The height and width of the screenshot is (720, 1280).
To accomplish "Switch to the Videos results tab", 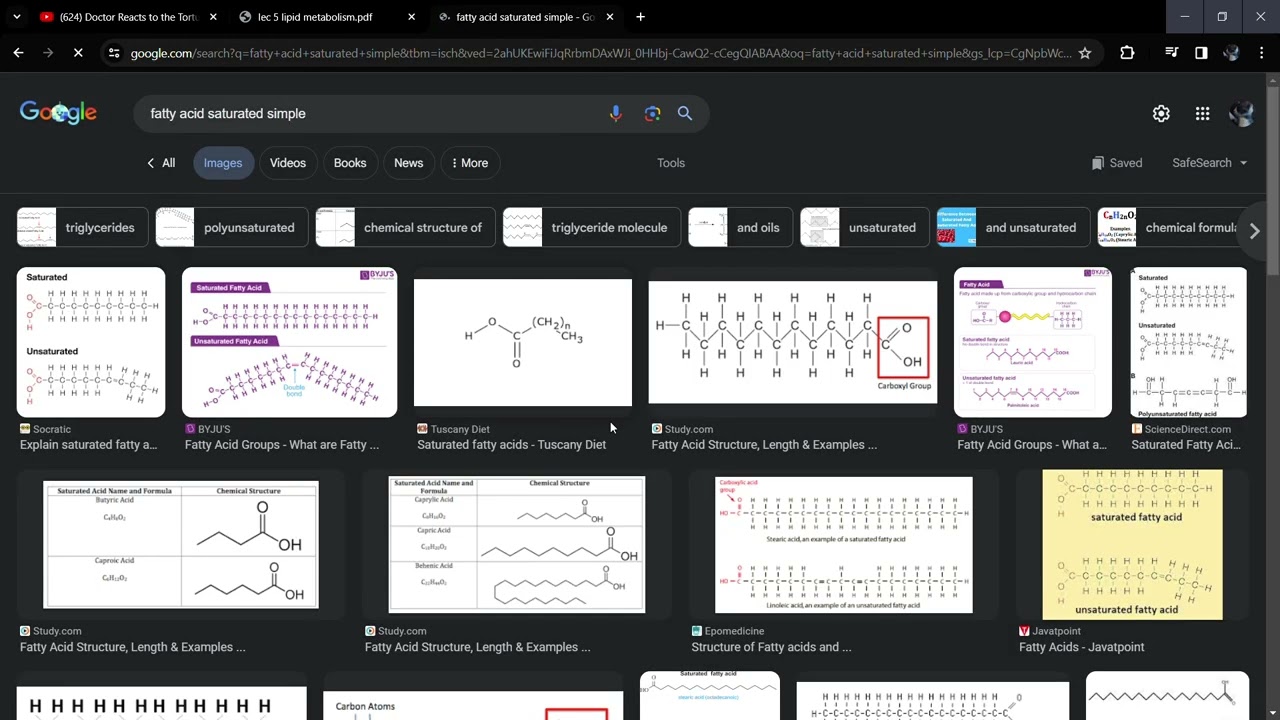I will pos(288,163).
